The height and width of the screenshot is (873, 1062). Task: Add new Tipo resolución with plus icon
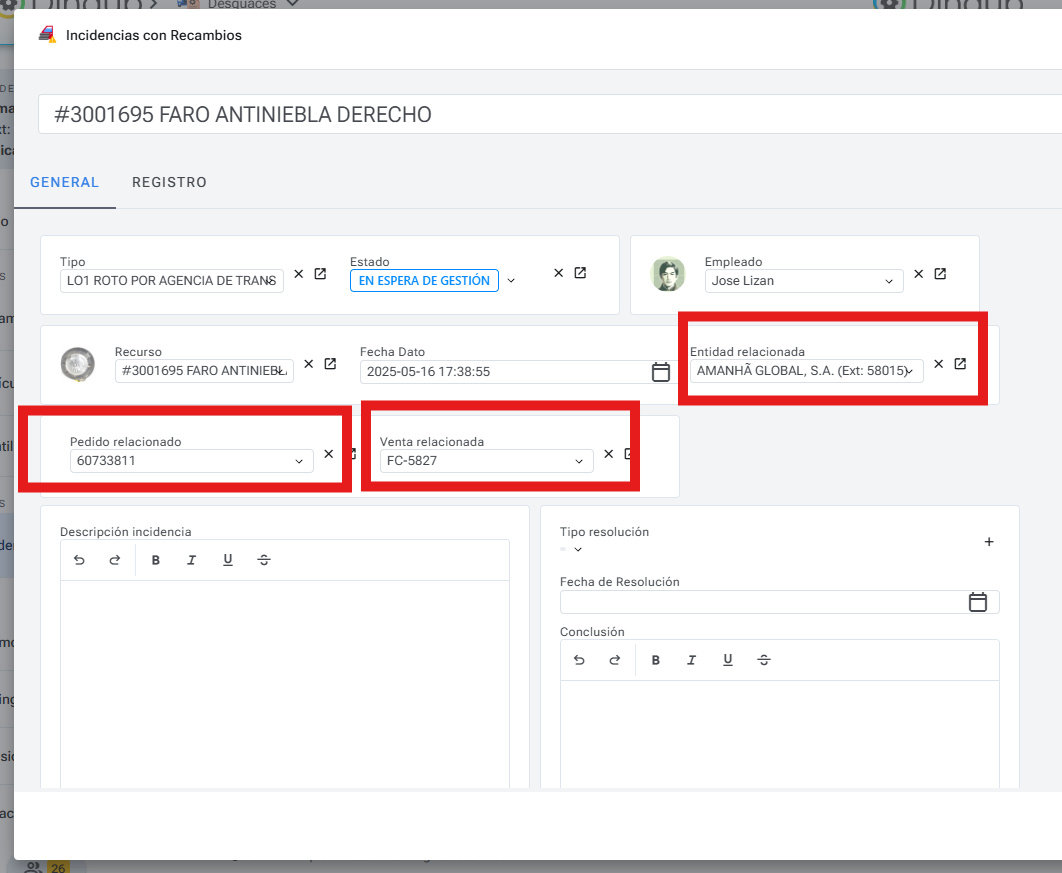click(989, 542)
